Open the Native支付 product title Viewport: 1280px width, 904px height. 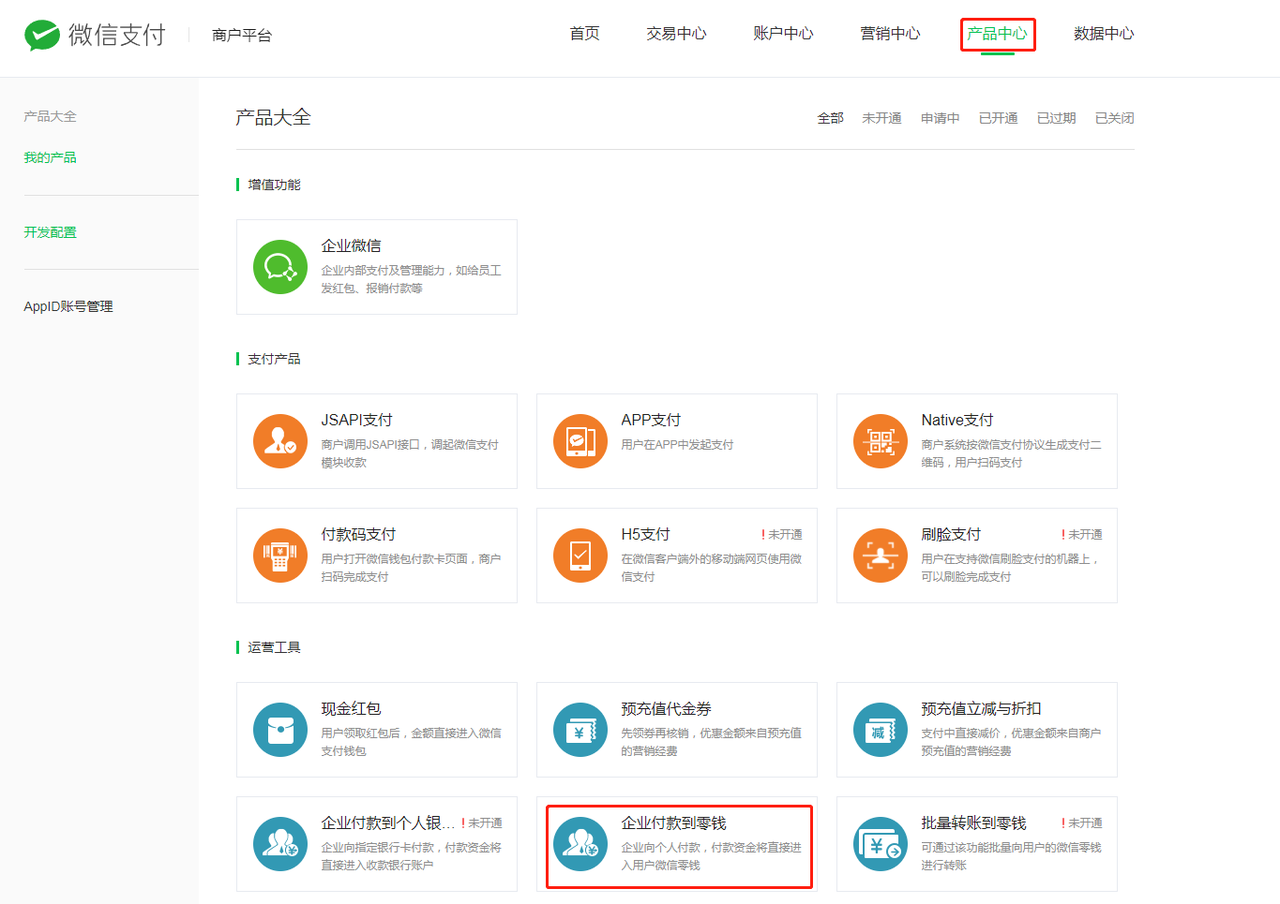click(x=957, y=420)
